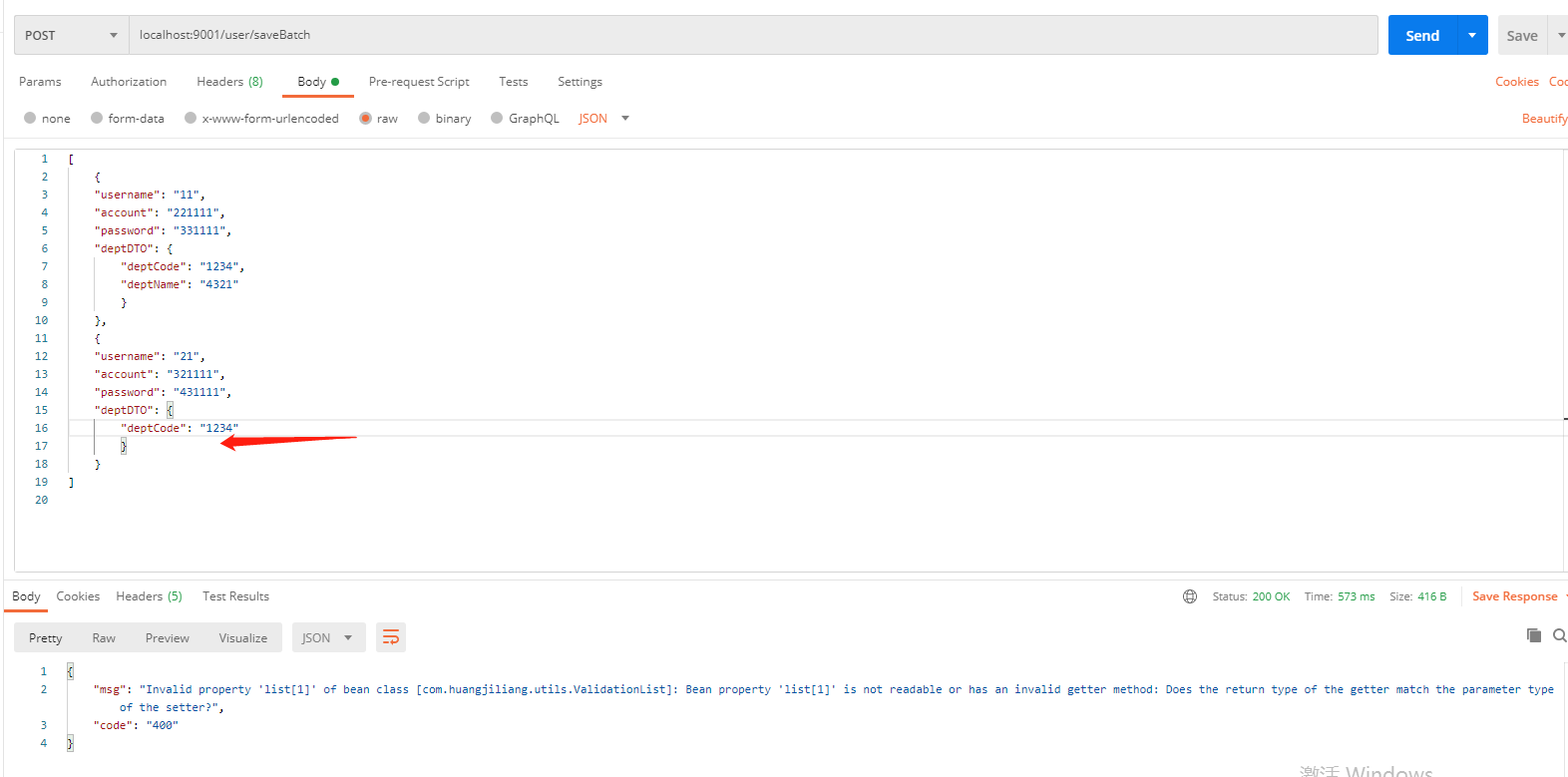Viewport: 1568px width, 777px height.
Task: Switch response view to Pretty
Action: click(46, 637)
